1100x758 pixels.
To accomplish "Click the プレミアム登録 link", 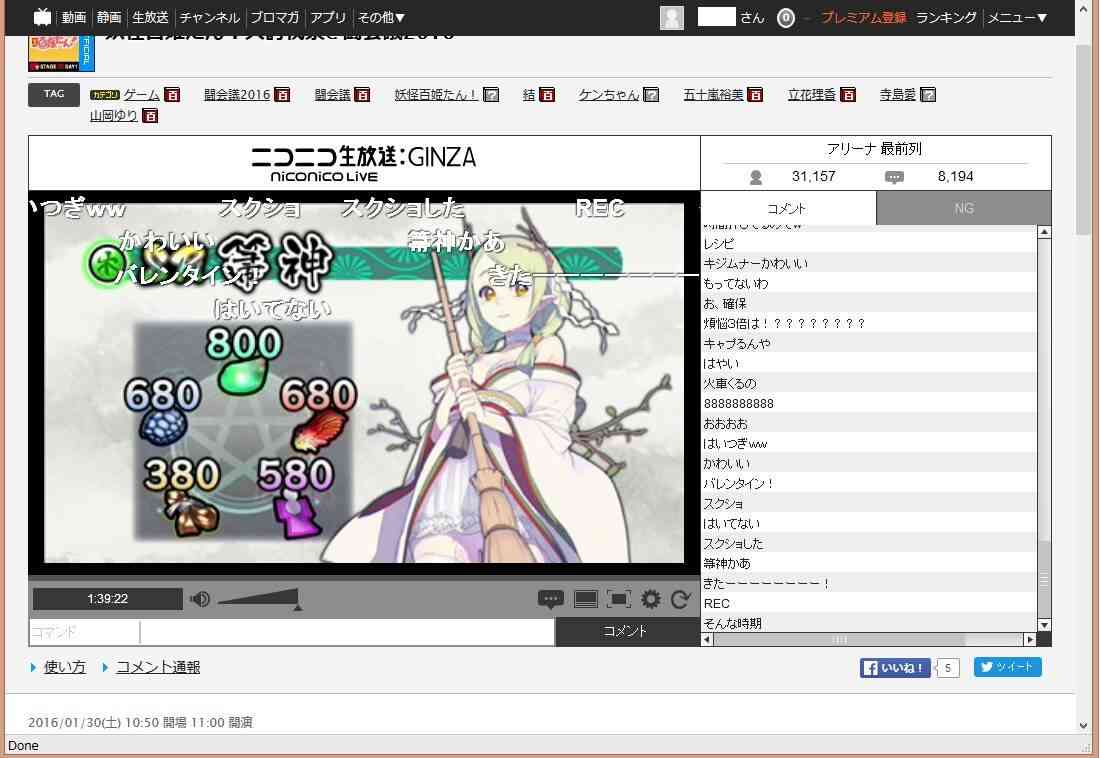I will 864,17.
